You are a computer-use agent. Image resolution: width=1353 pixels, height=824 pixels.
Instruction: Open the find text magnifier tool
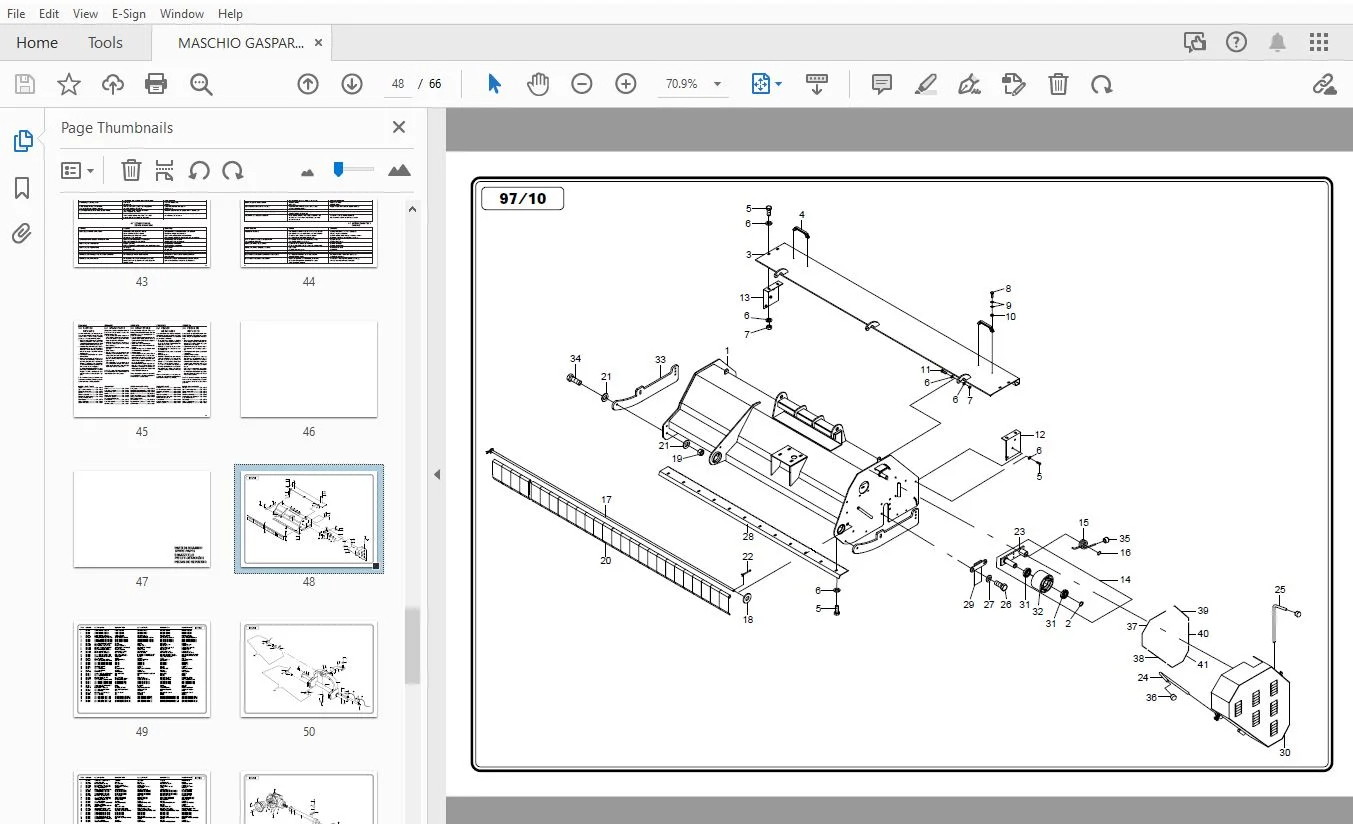point(201,84)
